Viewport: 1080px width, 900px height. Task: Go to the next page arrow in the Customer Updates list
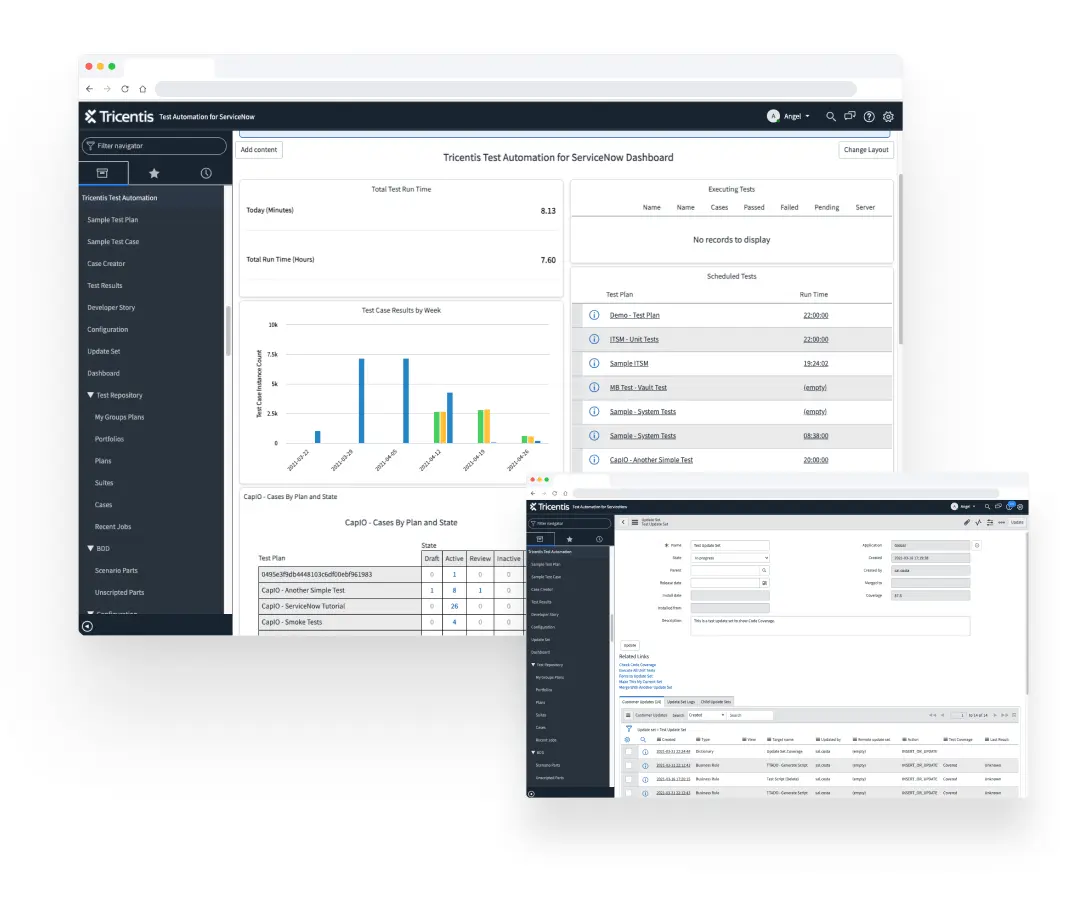[995, 715]
